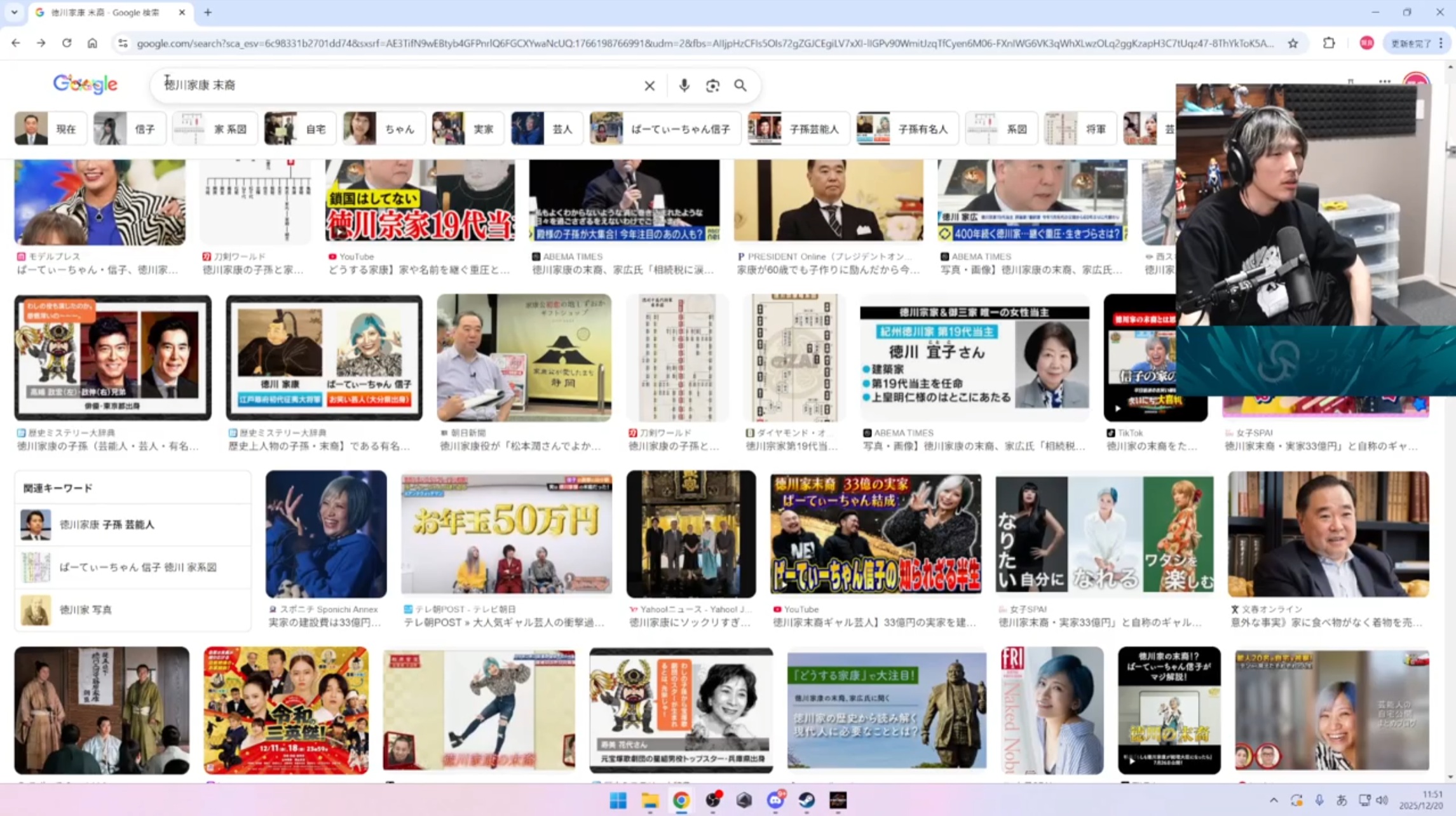Open Windows Start menu in taskbar
Screen dimensions: 1456x816
[x=618, y=800]
